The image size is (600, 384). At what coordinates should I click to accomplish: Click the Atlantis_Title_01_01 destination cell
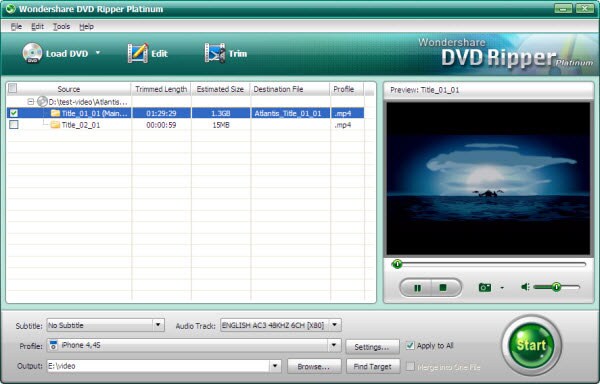point(290,113)
